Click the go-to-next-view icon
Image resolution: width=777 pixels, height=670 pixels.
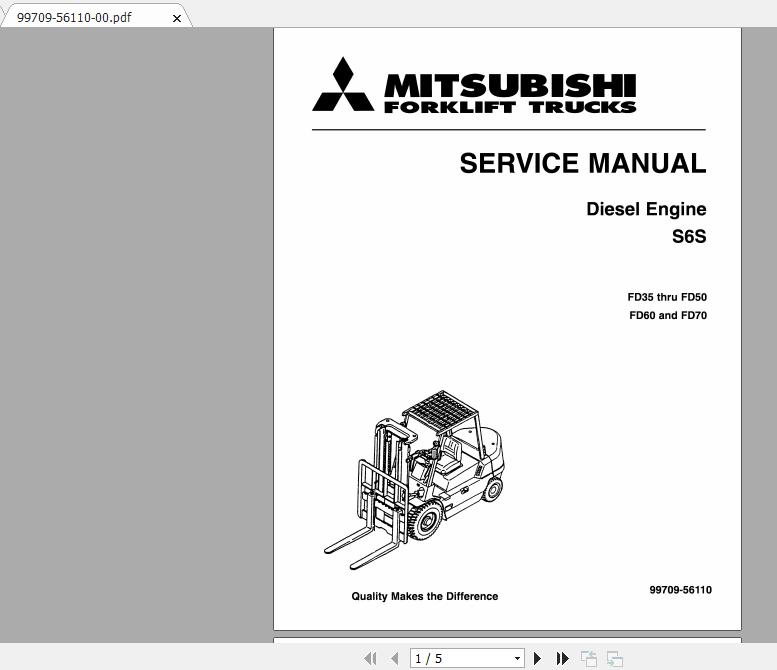click(614, 659)
